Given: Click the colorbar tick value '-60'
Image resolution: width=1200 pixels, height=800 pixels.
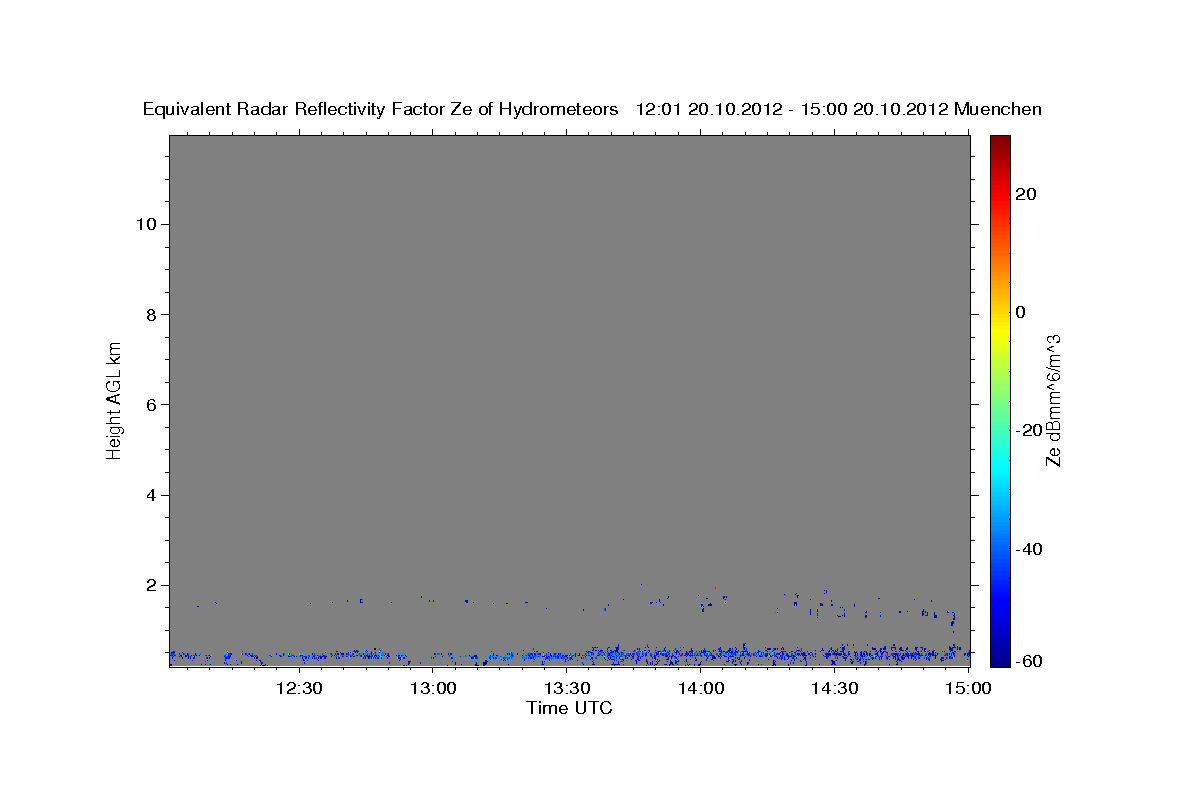Looking at the screenshot, I should point(1028,661).
